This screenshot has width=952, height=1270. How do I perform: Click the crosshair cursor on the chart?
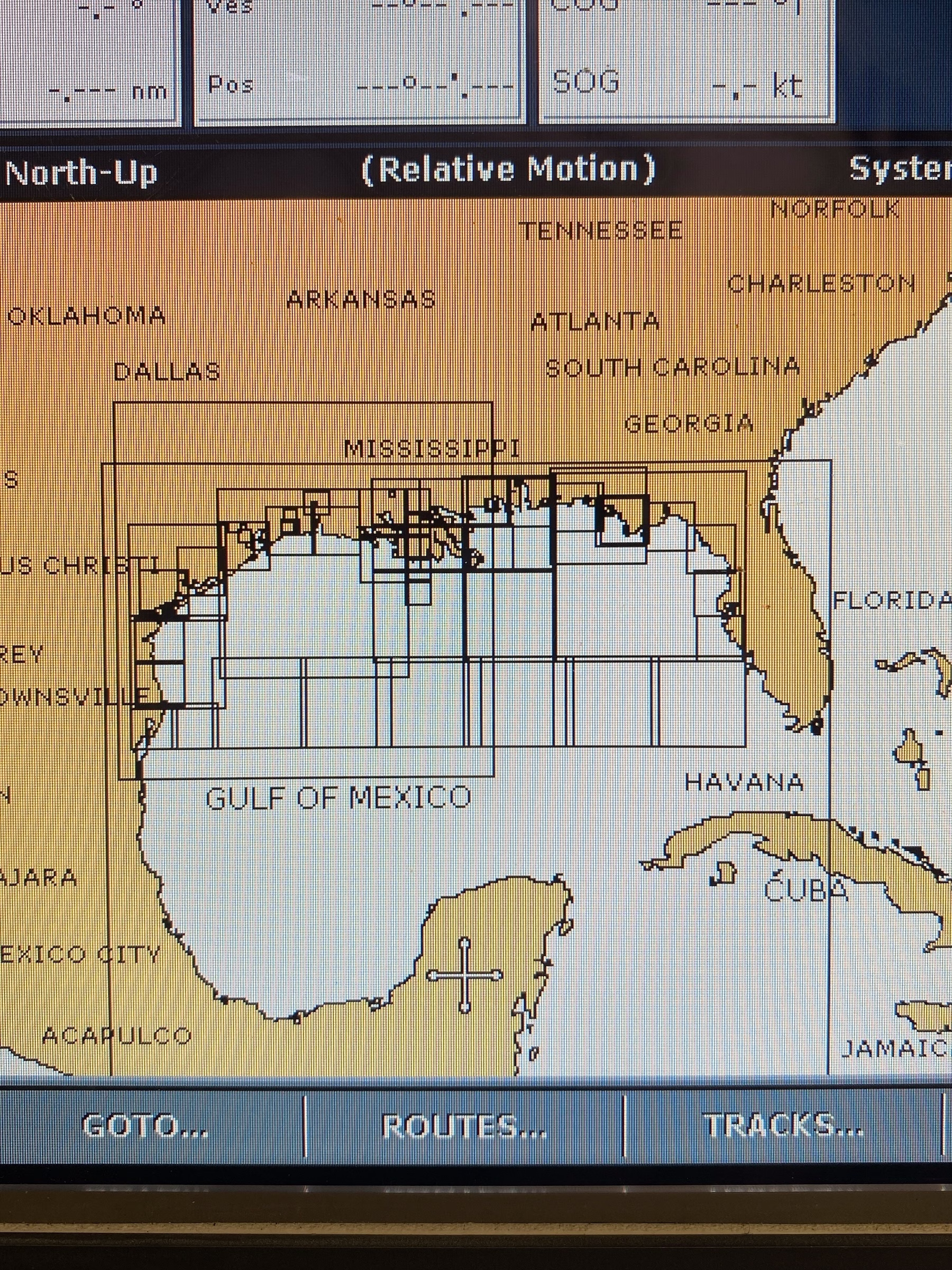pos(465,975)
